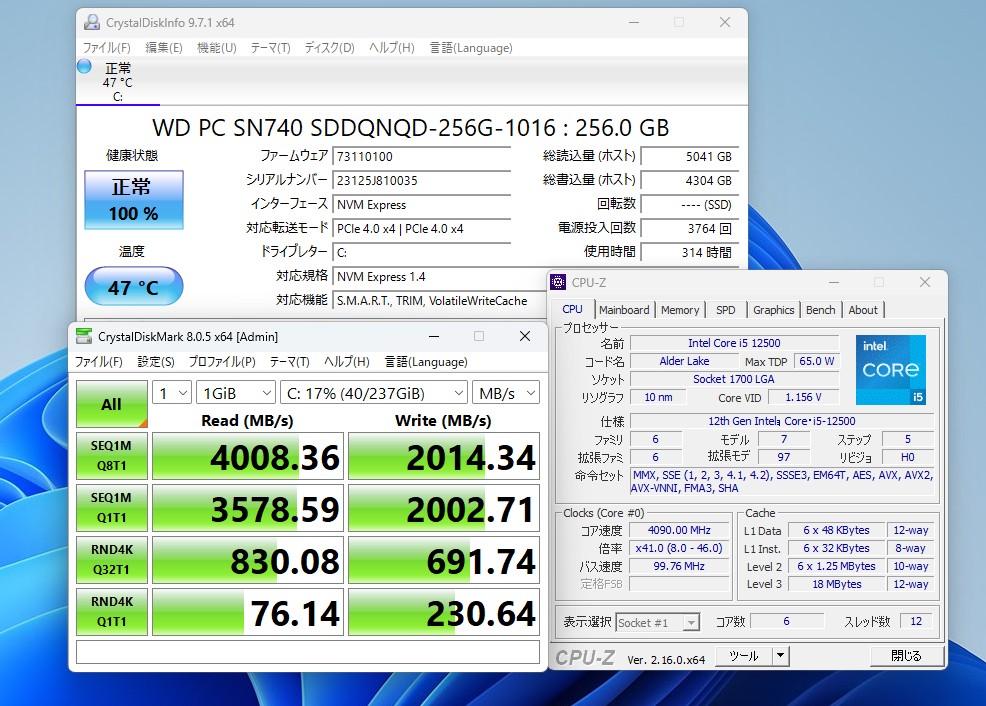The image size is (986, 706).
Task: Click the power-on hours value 314 時間
Action: (689, 252)
